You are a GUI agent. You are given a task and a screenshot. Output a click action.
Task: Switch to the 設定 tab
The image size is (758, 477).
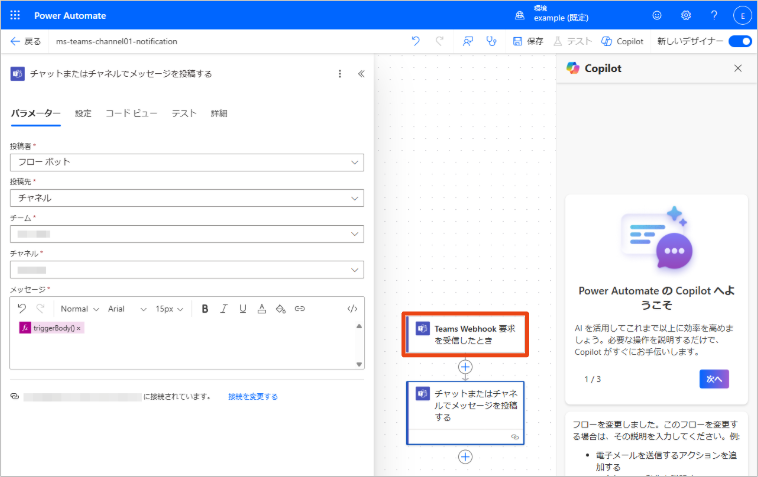[83, 114]
